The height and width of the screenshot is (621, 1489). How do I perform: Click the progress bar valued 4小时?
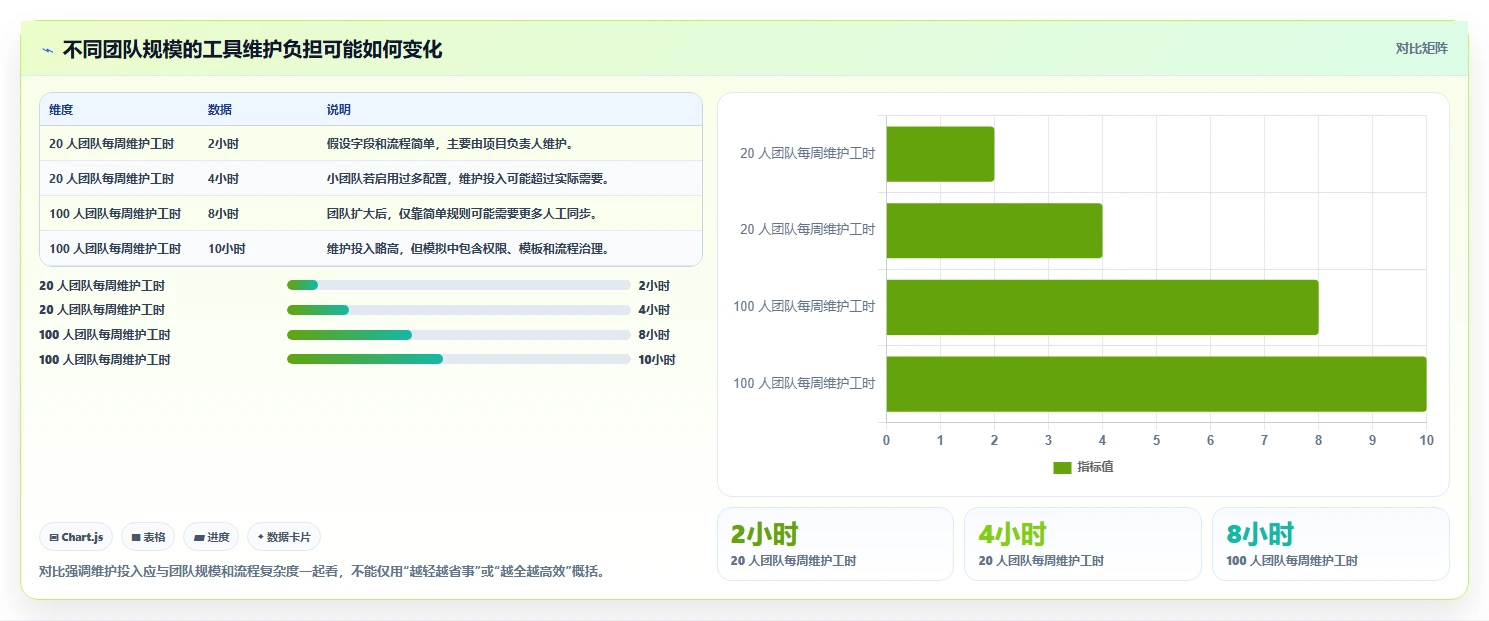459,310
